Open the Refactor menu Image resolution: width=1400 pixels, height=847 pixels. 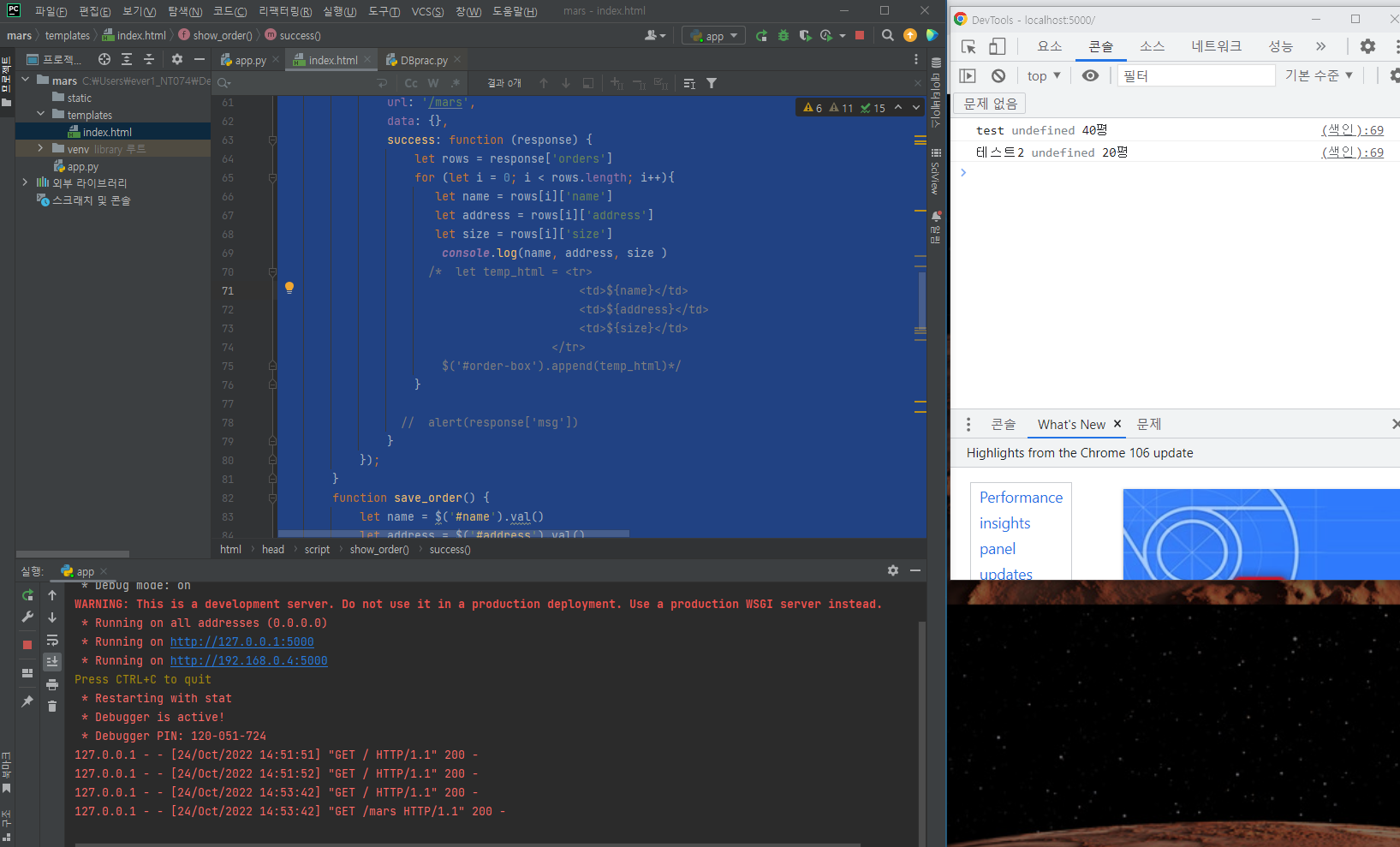point(285,11)
